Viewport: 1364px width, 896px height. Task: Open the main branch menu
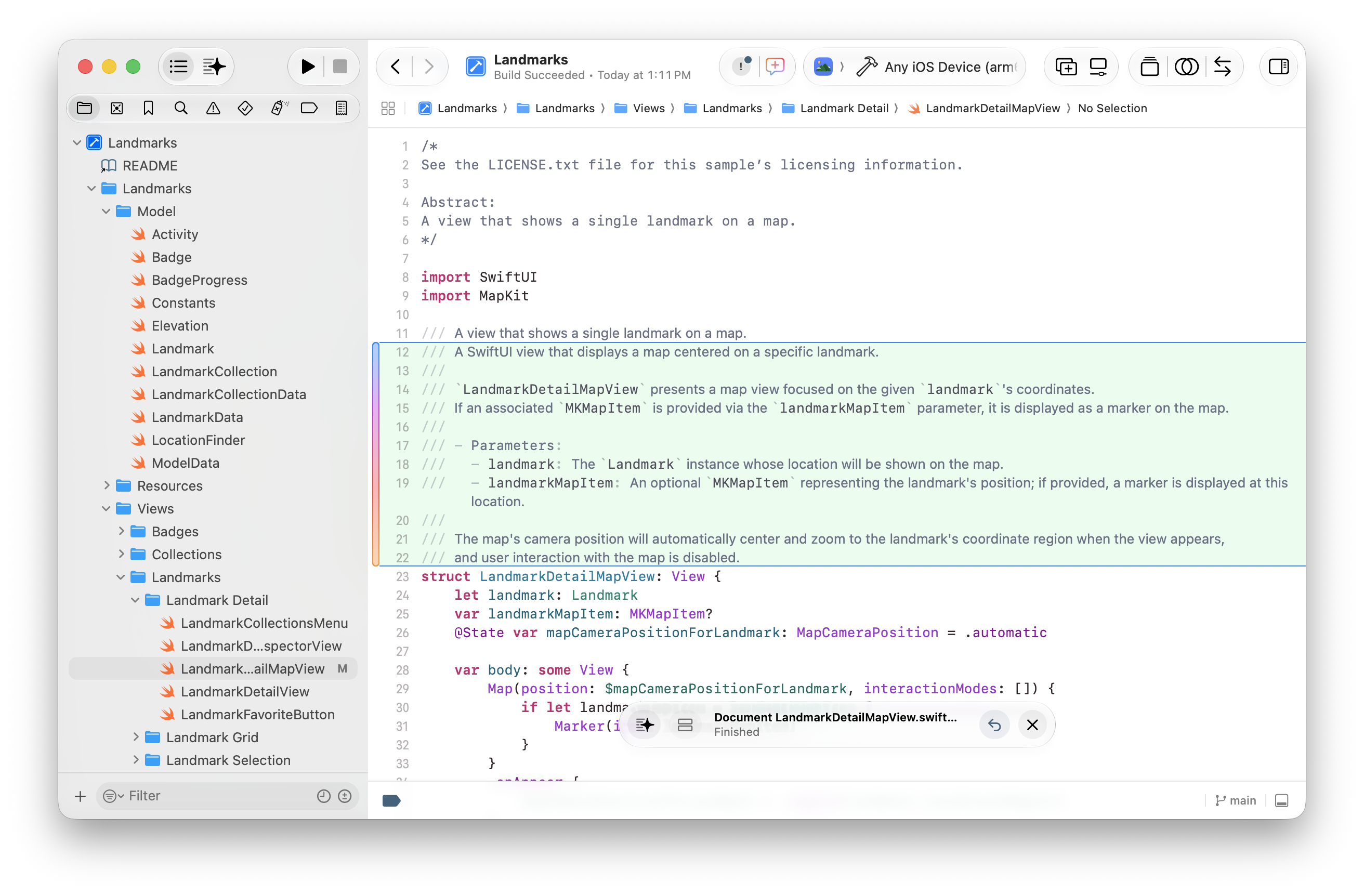(x=1235, y=801)
